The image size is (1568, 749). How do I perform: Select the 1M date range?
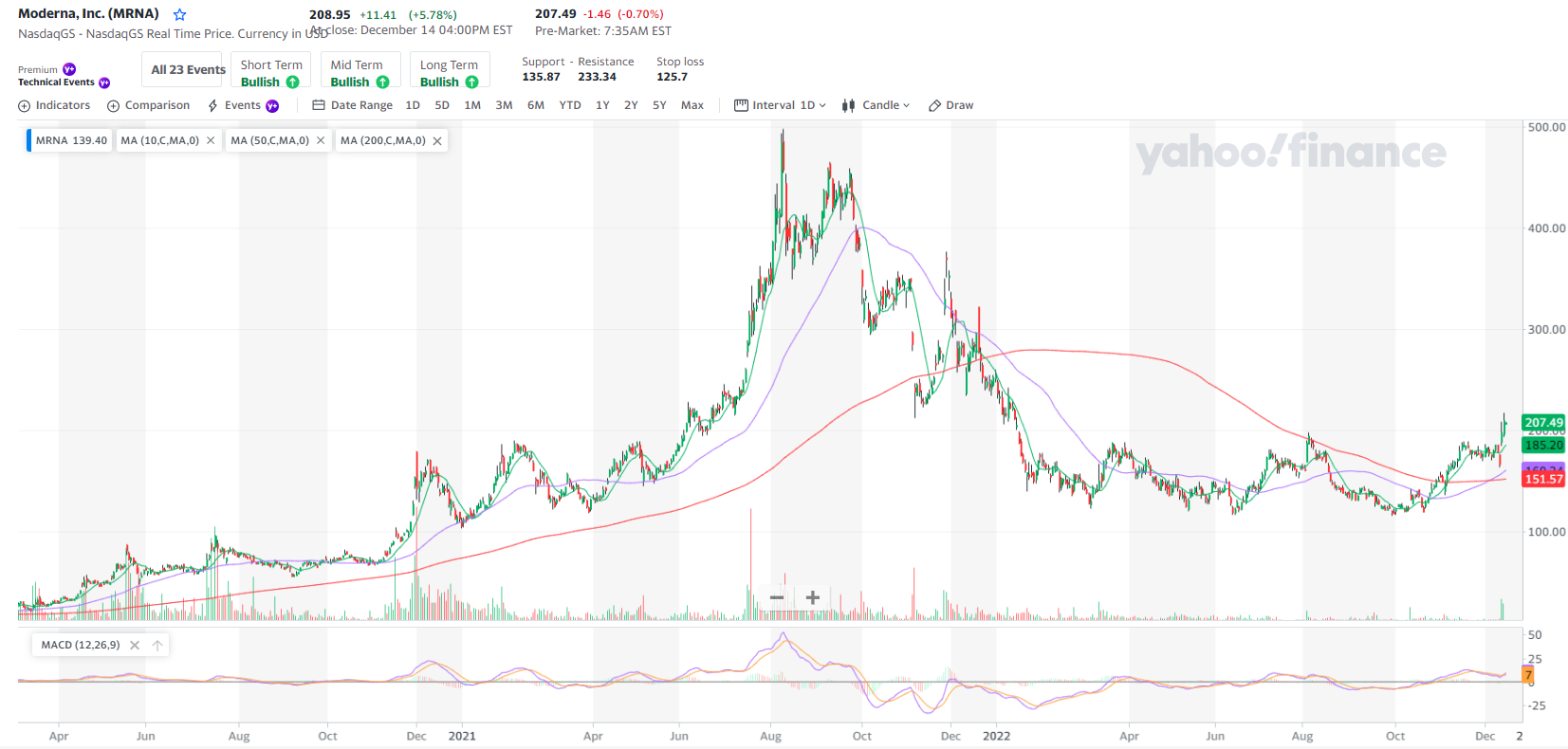[472, 105]
